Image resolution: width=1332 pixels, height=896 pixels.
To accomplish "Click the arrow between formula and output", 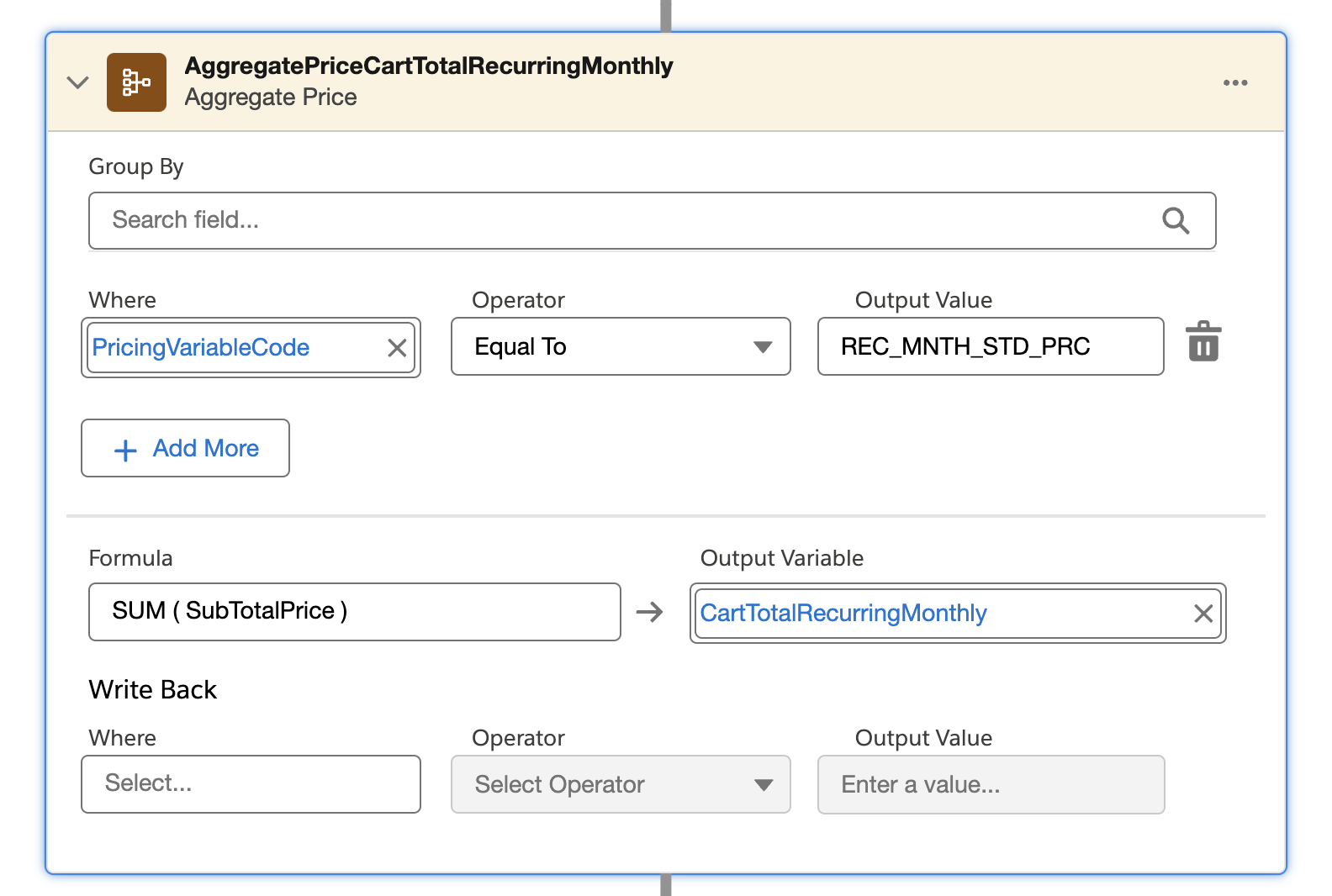I will pos(649,612).
